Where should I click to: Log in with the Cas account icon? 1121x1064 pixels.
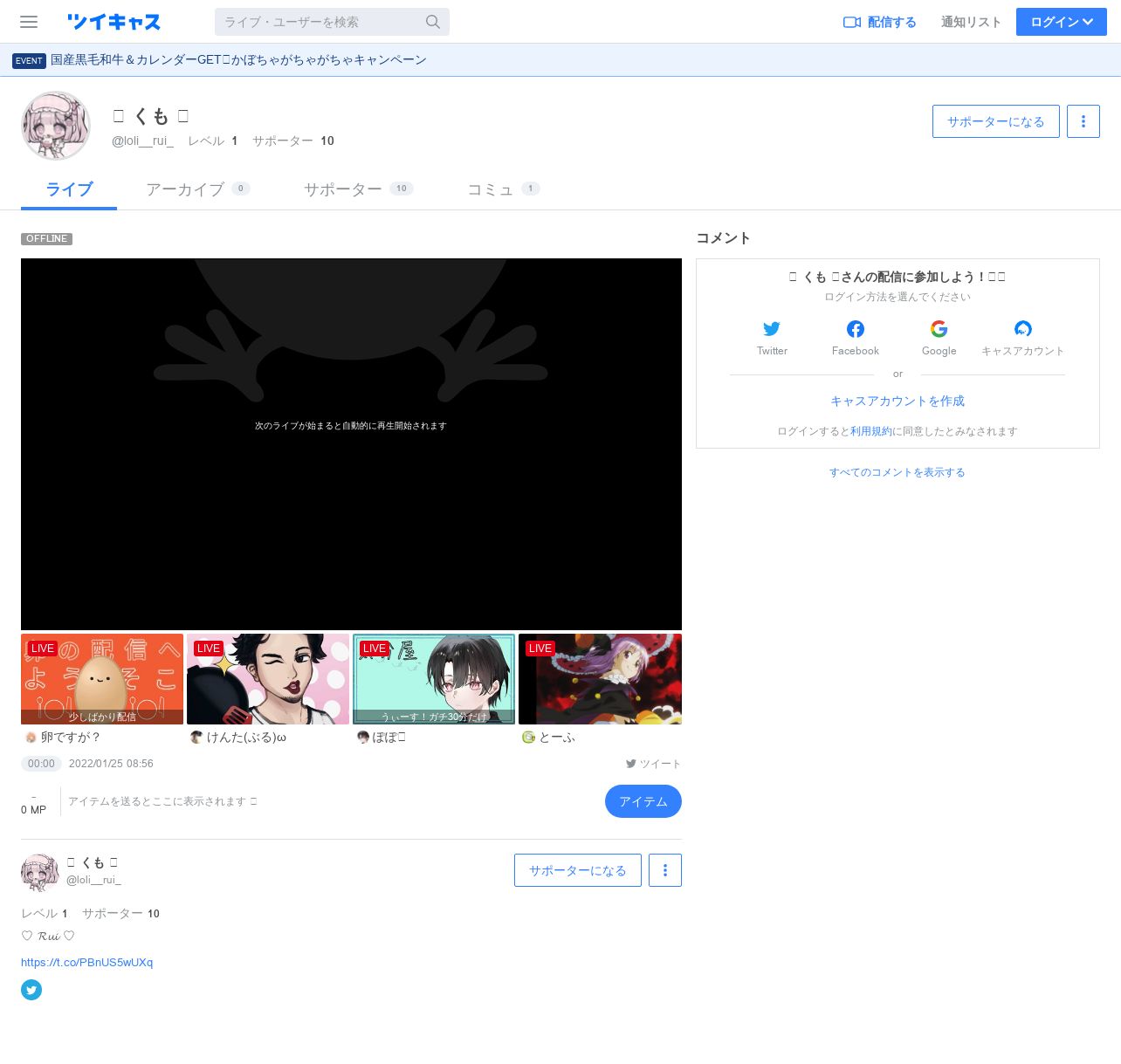[x=1023, y=329]
